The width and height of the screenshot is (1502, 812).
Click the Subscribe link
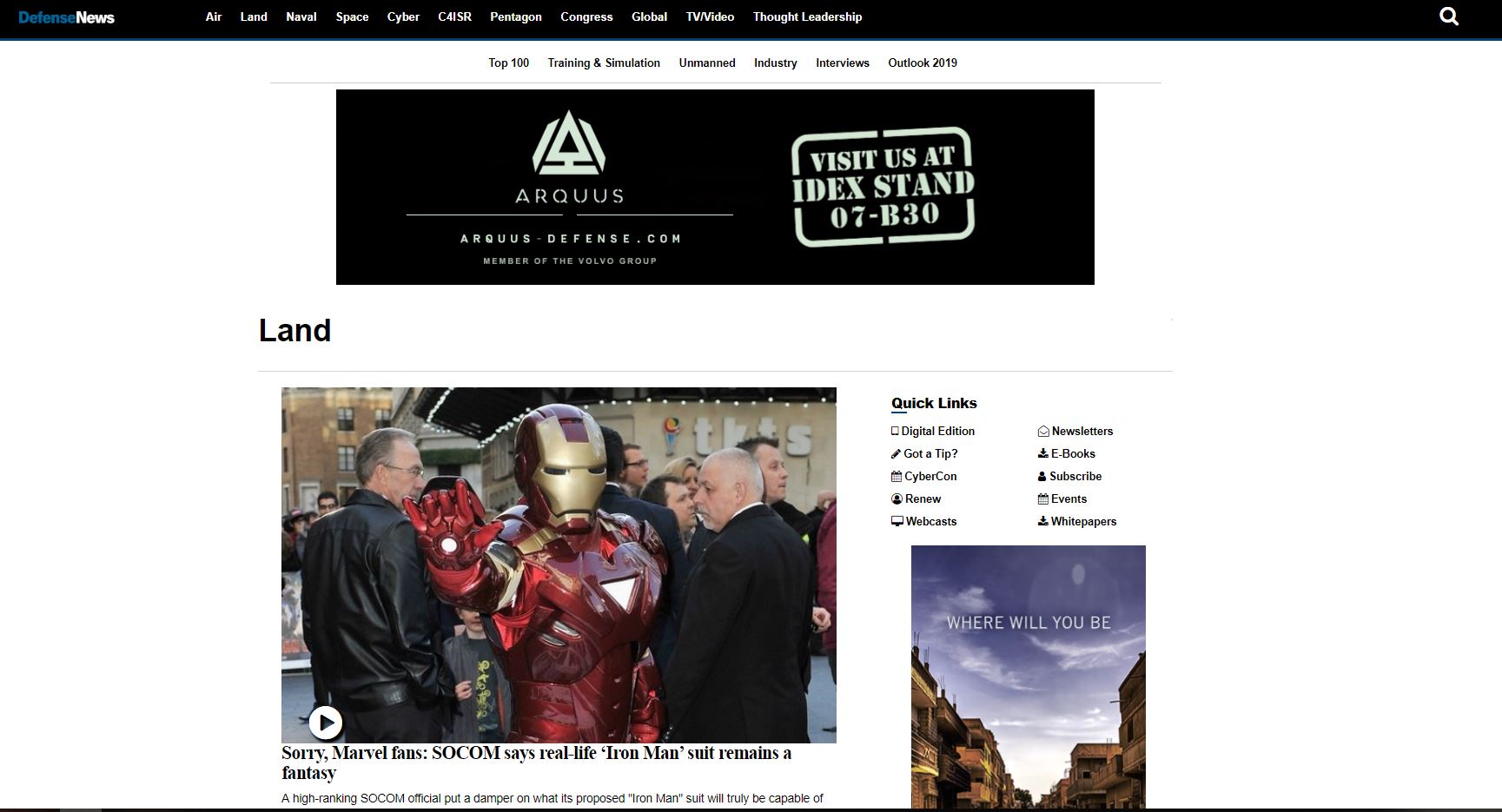(1075, 476)
